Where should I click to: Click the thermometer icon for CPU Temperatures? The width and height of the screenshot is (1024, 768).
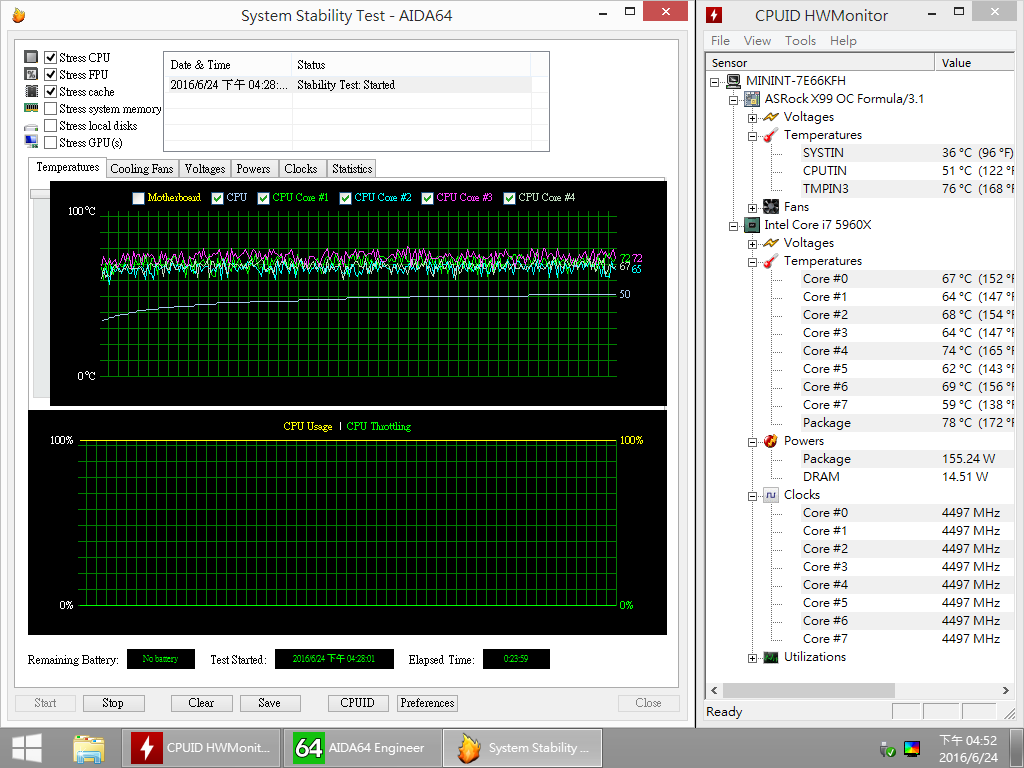pos(771,261)
